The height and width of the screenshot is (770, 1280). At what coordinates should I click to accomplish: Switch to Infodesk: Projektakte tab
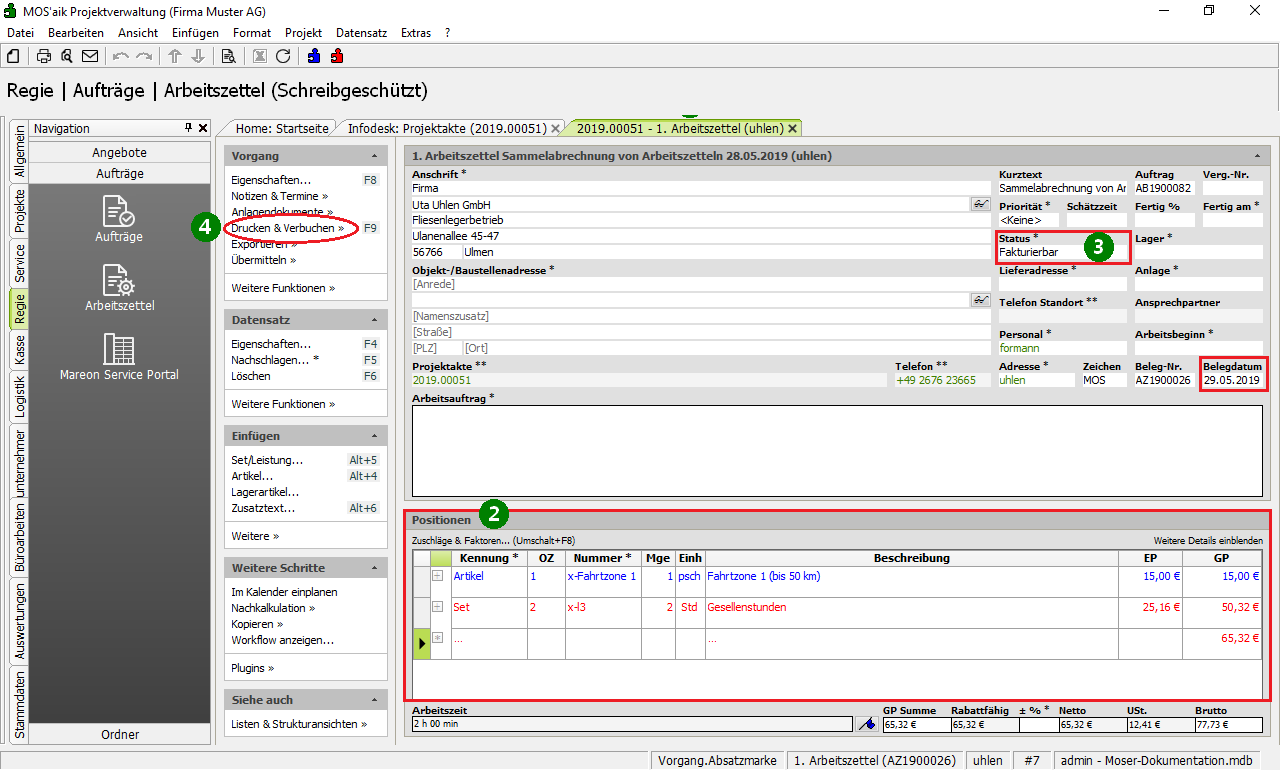[446, 128]
